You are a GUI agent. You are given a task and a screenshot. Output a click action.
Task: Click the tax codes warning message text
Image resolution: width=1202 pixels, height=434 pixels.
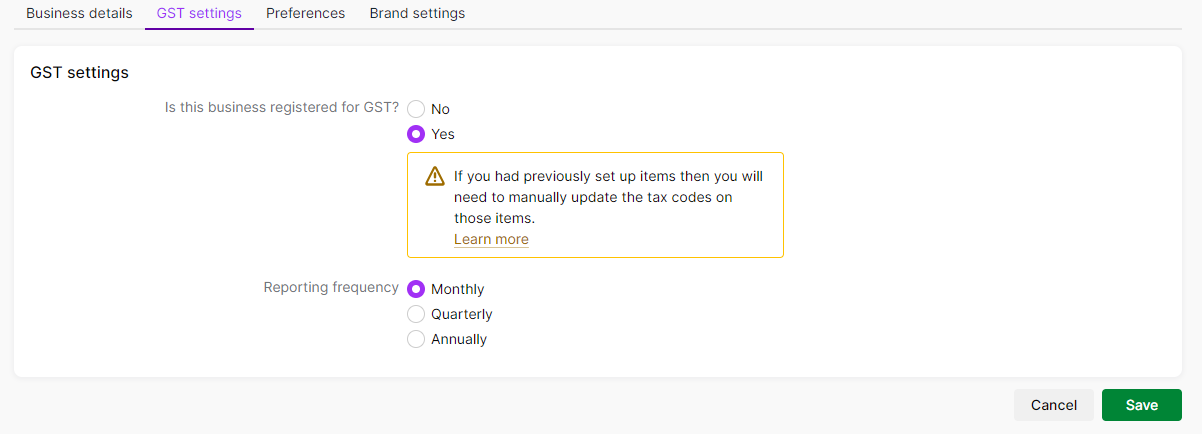(608, 197)
